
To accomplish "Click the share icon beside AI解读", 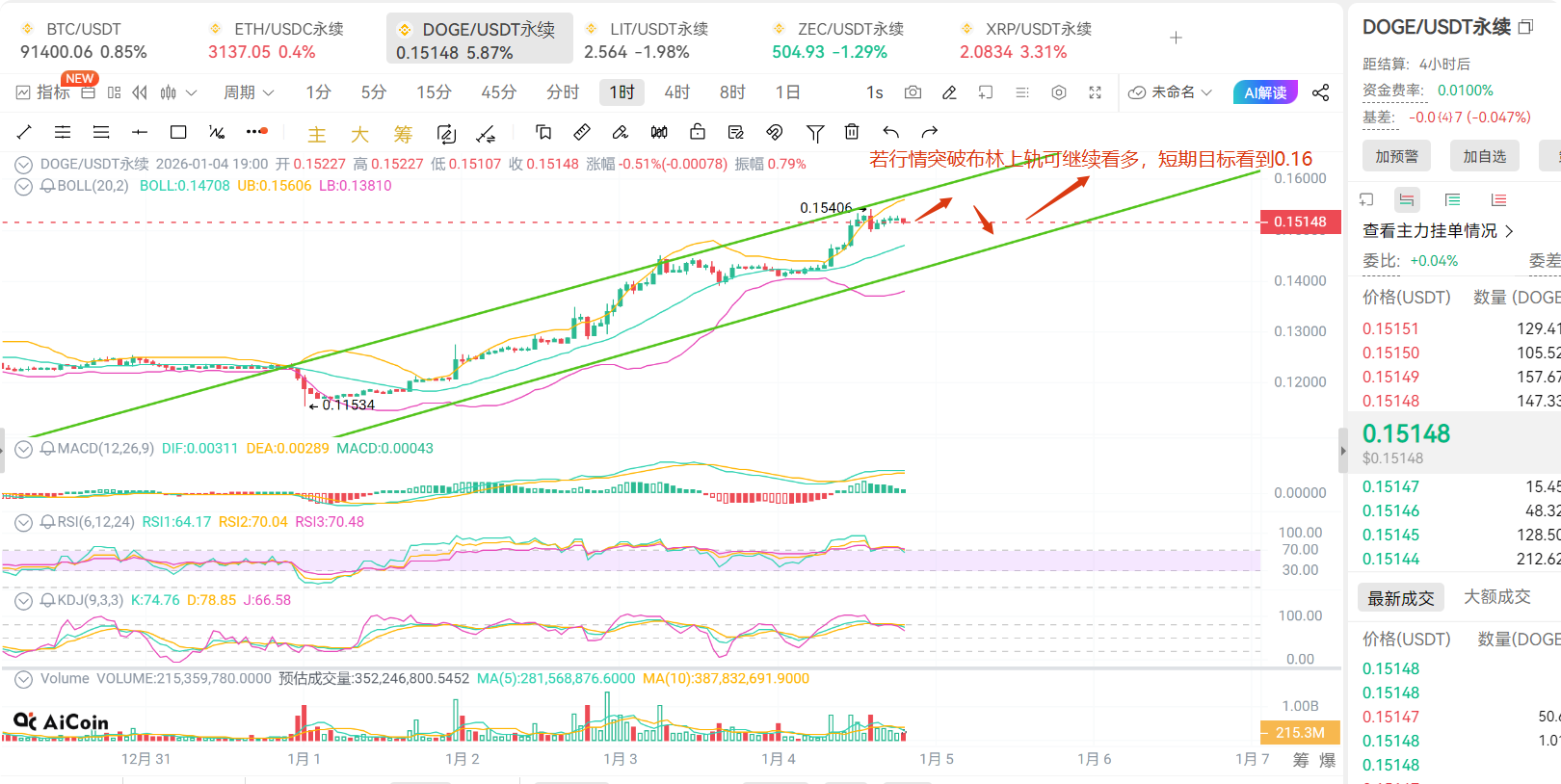I will coord(1320,92).
